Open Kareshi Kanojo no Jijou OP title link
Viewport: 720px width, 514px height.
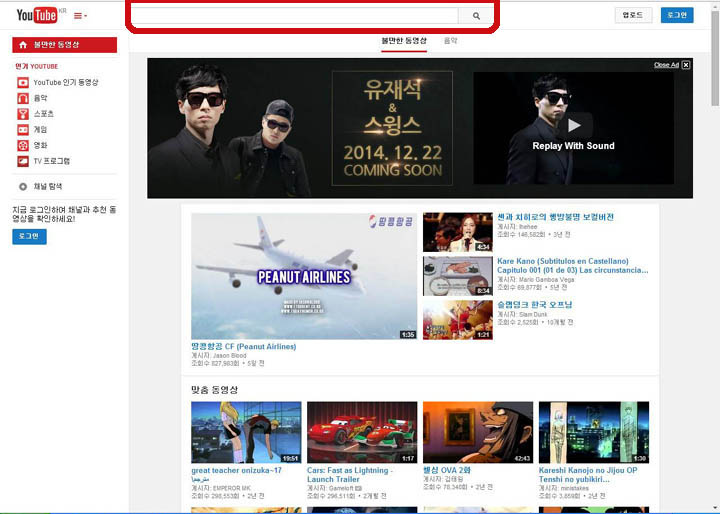tap(588, 475)
